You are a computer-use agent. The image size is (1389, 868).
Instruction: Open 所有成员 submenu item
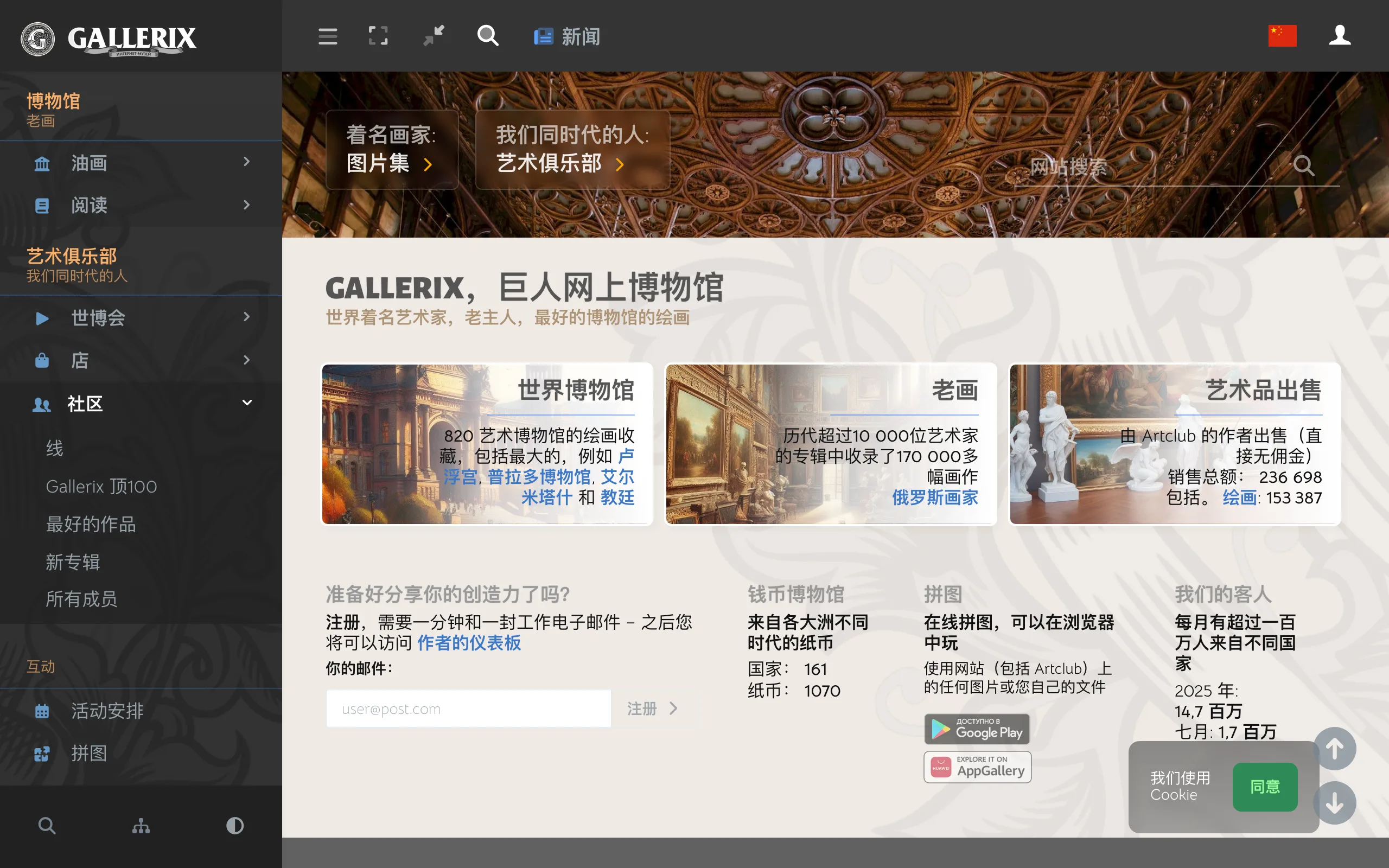pos(81,599)
